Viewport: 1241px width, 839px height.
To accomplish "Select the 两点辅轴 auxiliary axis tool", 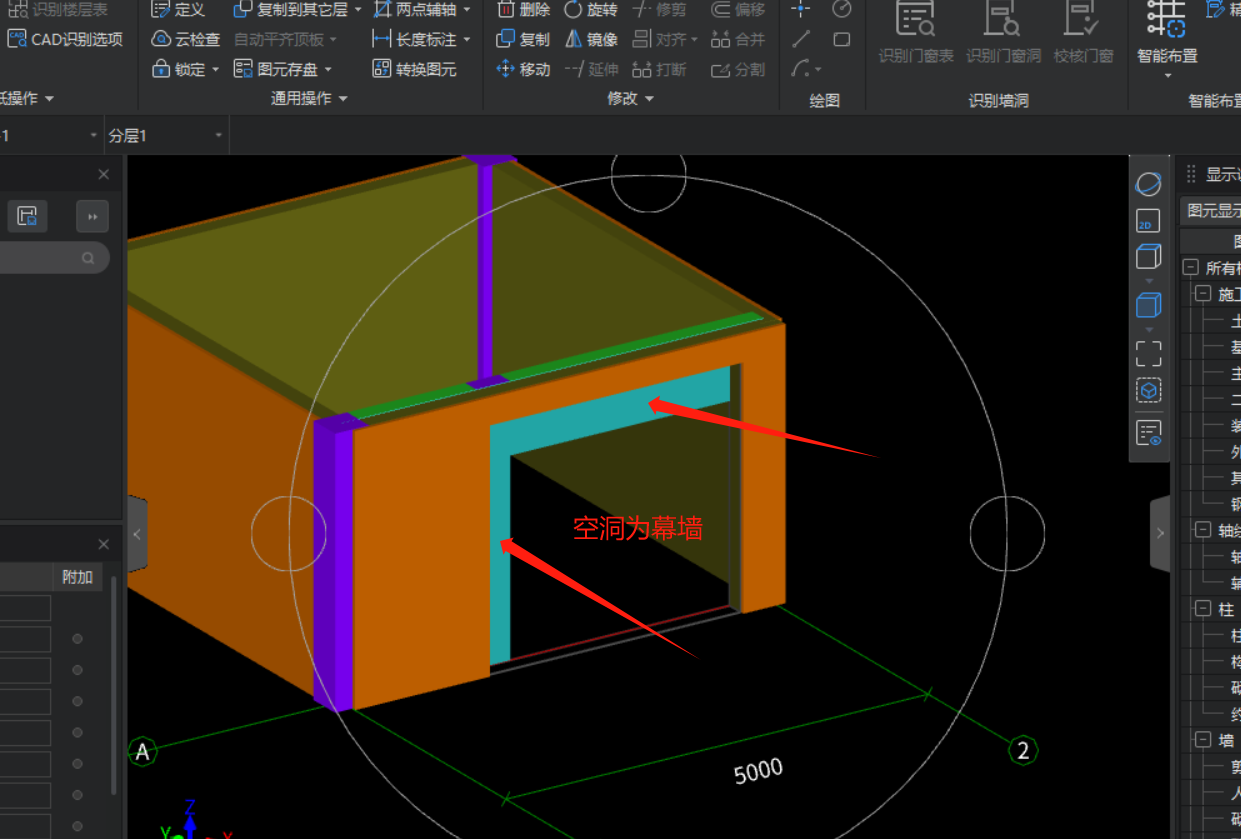I will click(414, 9).
